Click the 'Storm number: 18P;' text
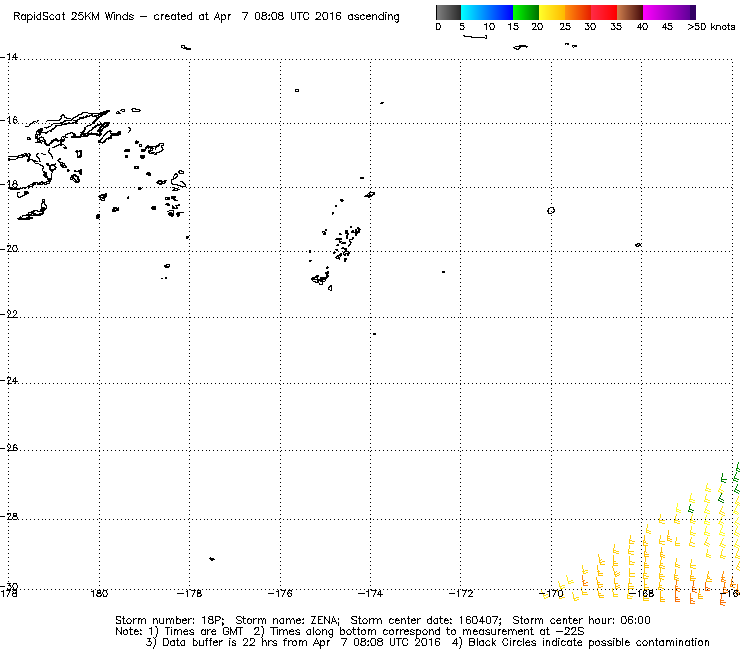 point(170,620)
